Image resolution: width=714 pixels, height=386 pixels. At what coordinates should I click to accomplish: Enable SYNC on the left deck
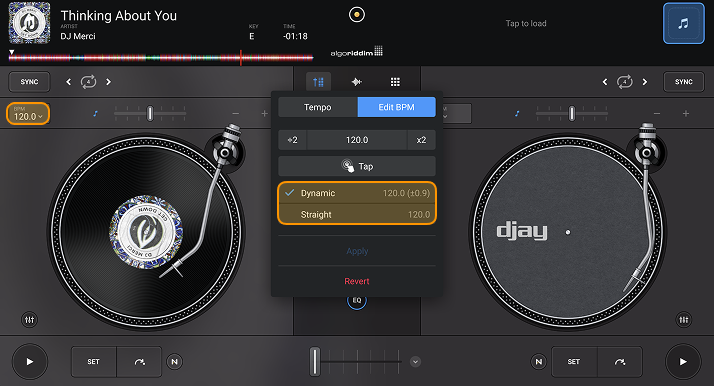point(29,82)
